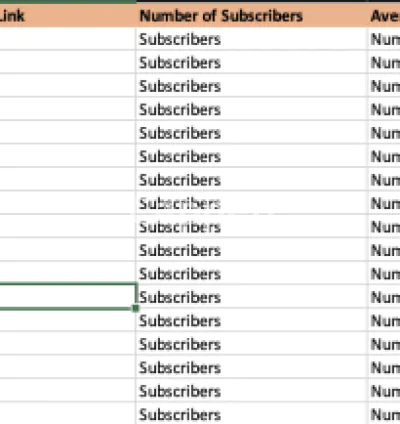Click the "Link" column header cell
Viewport: 400px width, 424px height.
pos(68,16)
